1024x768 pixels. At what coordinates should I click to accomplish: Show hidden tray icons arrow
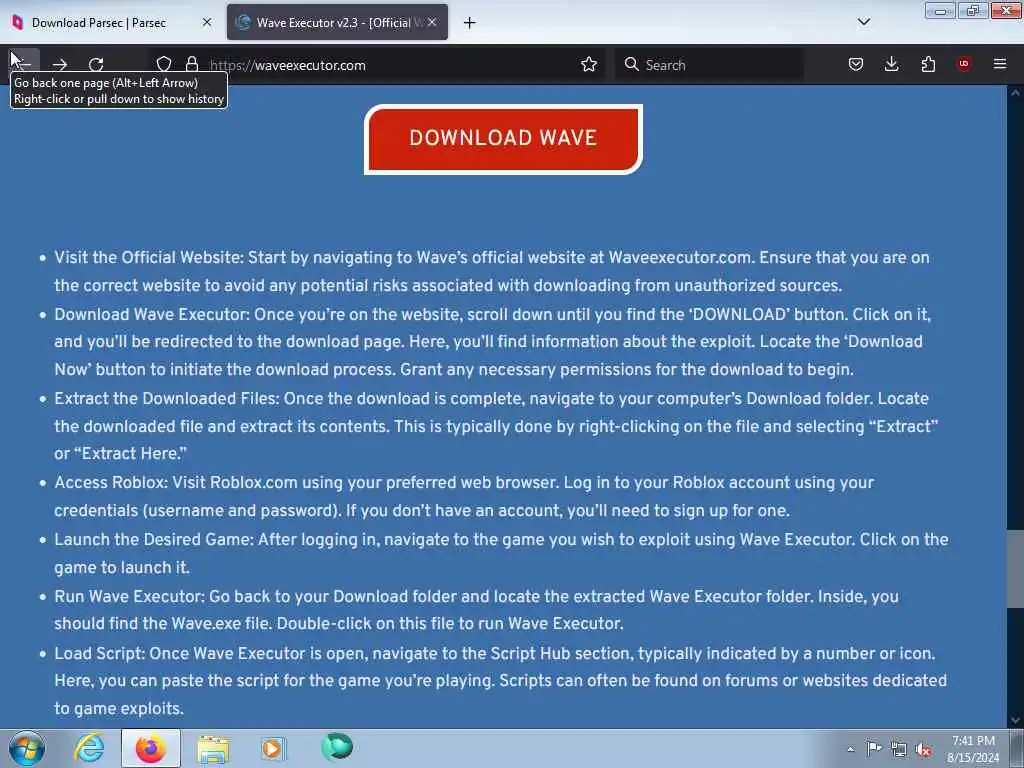click(x=850, y=749)
